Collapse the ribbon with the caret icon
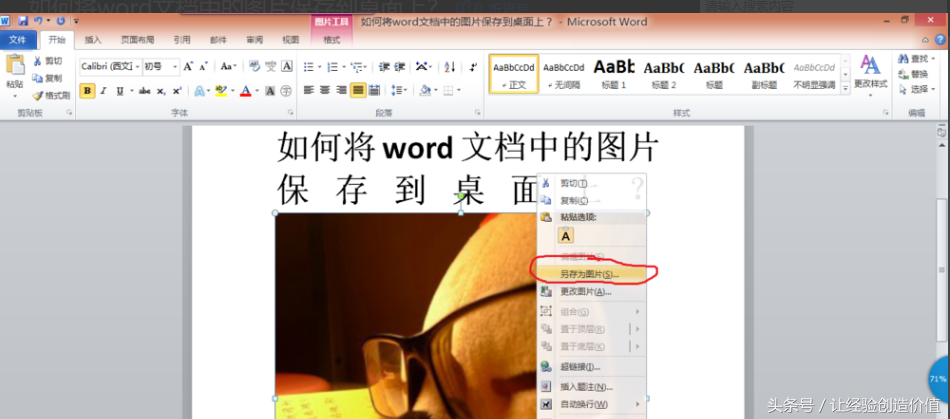The width and height of the screenshot is (950, 419). (925, 40)
